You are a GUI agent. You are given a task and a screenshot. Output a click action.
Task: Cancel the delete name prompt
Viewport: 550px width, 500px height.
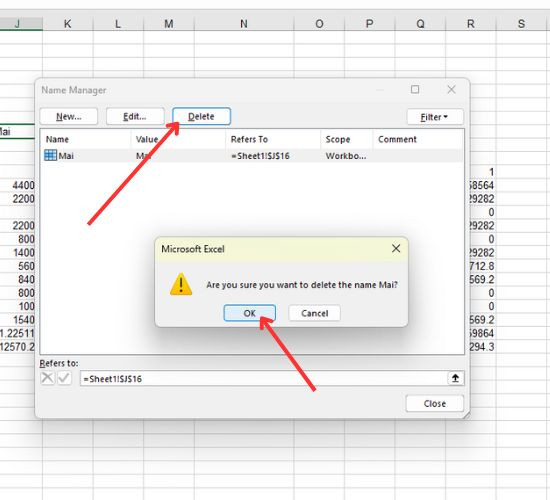point(314,313)
